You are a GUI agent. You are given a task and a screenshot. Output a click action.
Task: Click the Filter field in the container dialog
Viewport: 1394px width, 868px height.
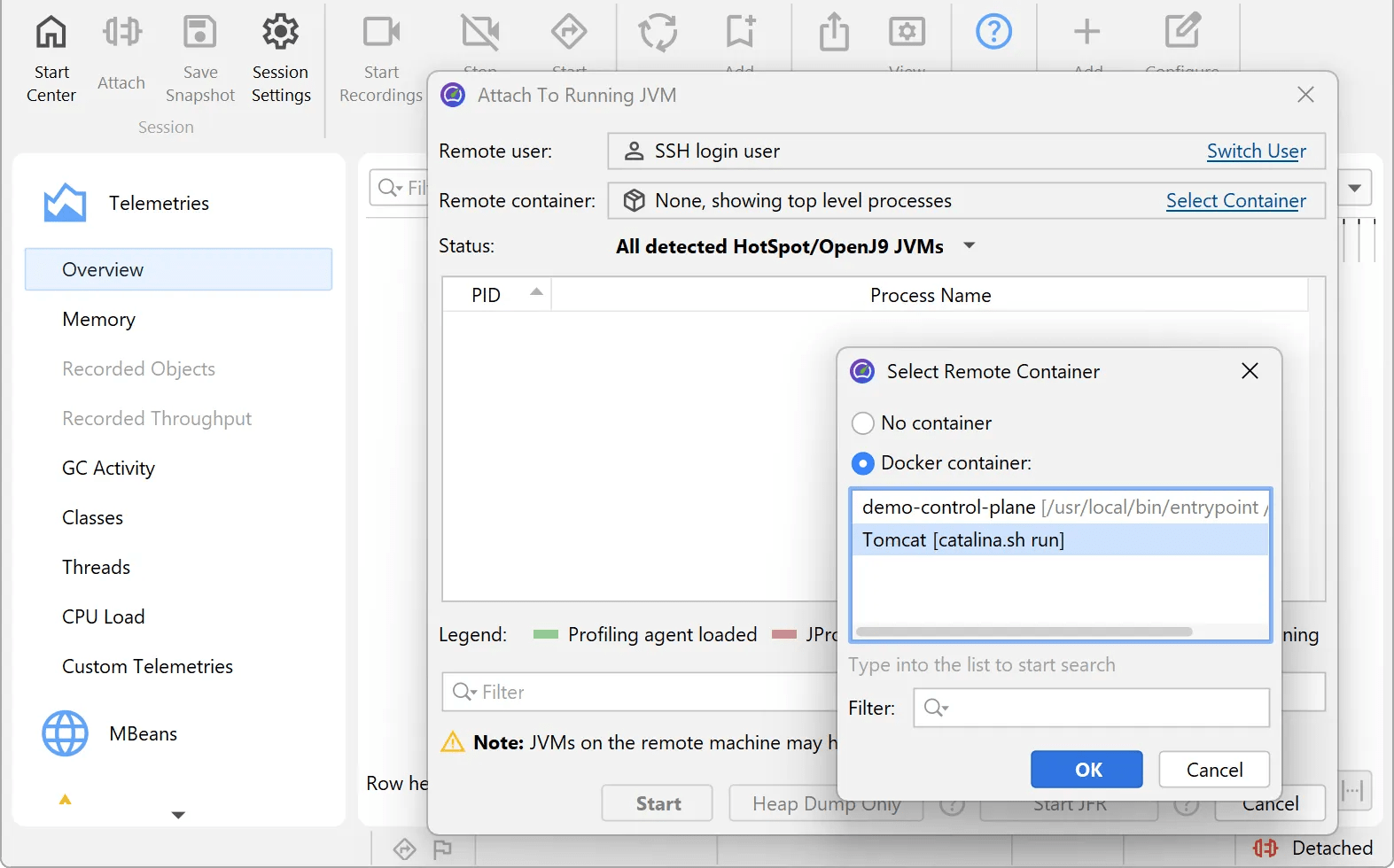[x=1091, y=708]
